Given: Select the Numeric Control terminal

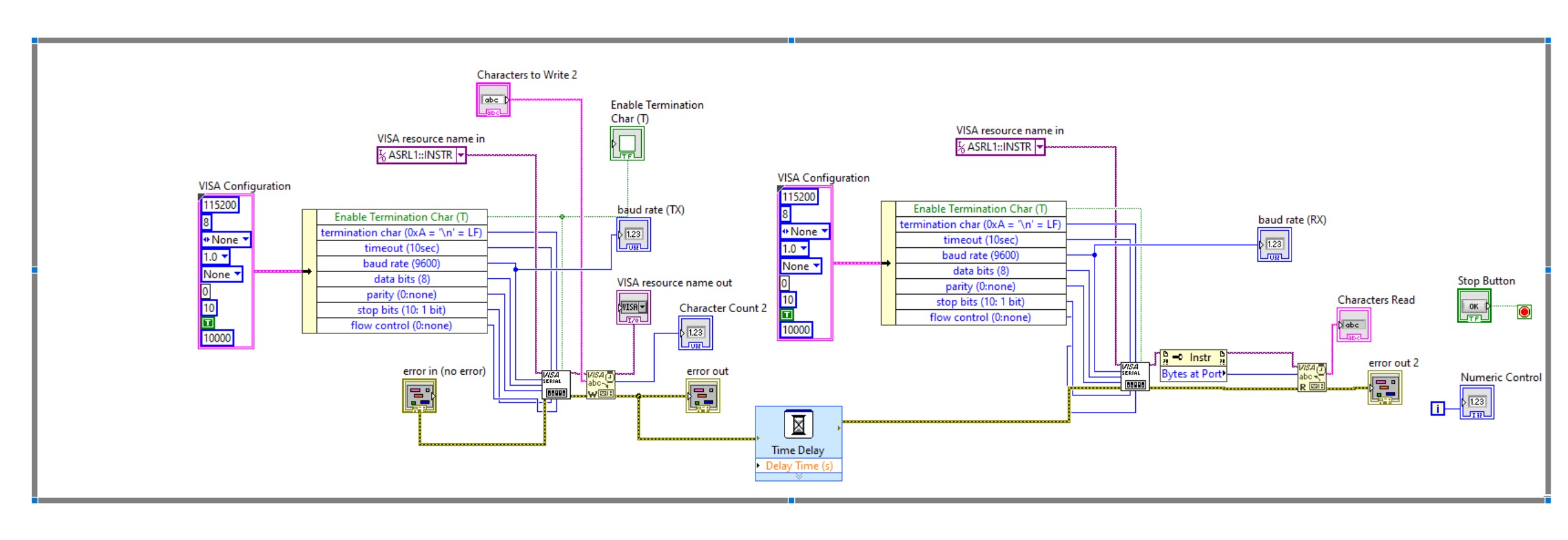Looking at the screenshot, I should [1477, 403].
